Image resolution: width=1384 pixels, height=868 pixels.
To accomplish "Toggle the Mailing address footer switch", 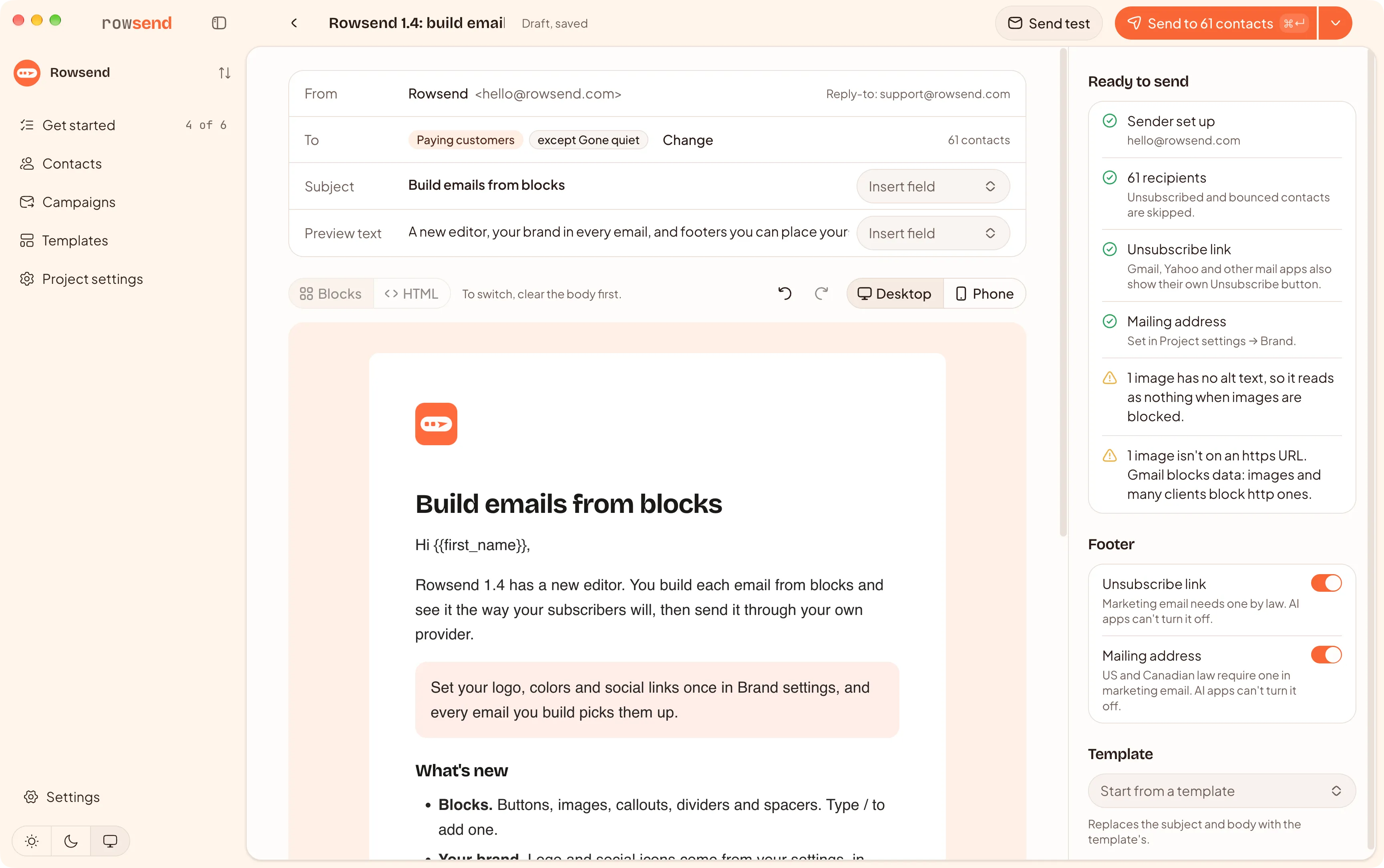I will (x=1326, y=655).
